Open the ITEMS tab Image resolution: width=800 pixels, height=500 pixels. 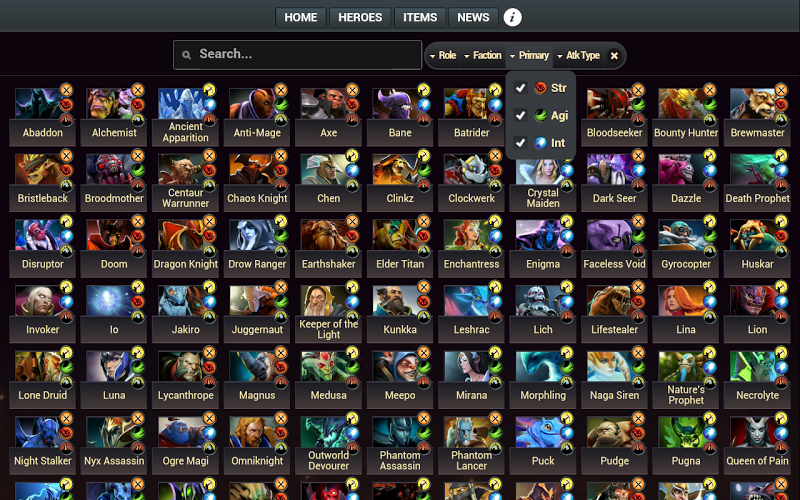[420, 17]
